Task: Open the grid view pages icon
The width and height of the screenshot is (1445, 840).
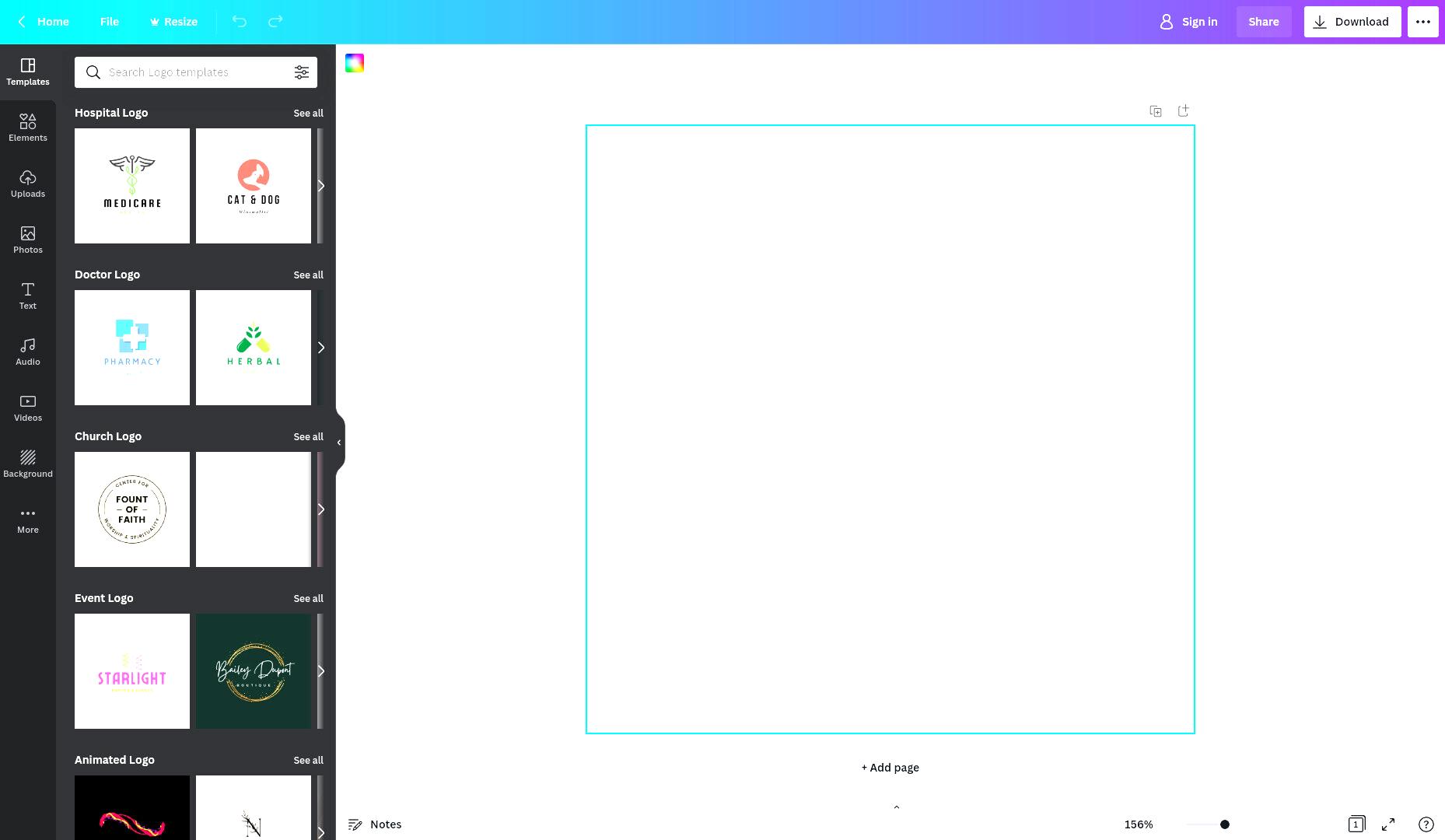Action: pos(1356,824)
